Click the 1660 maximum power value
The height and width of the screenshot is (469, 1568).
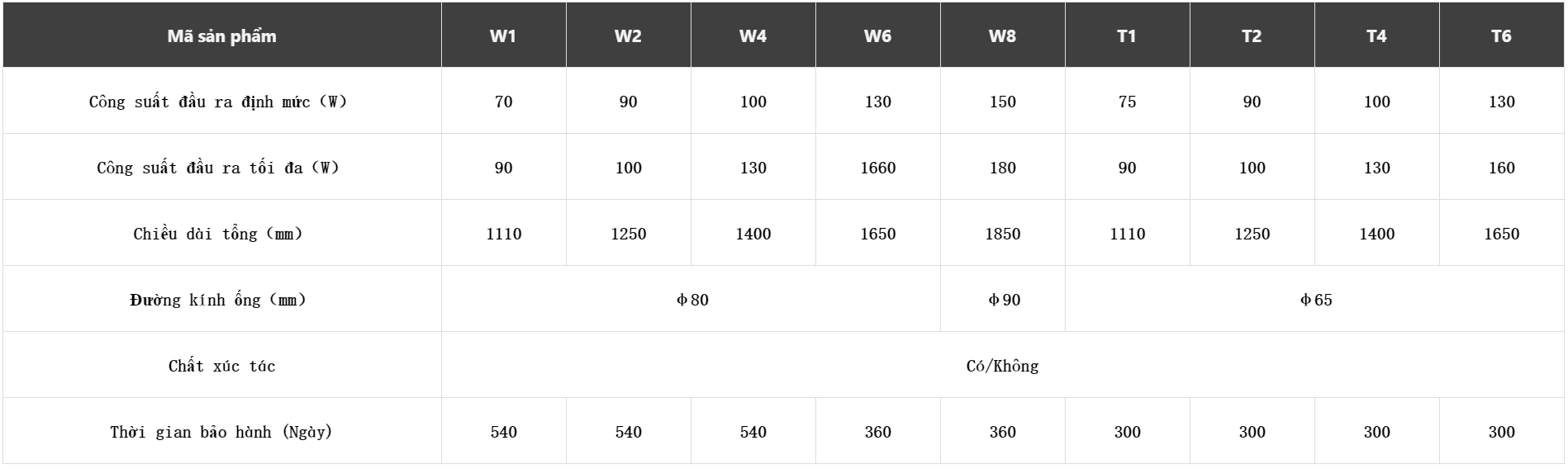click(x=877, y=168)
